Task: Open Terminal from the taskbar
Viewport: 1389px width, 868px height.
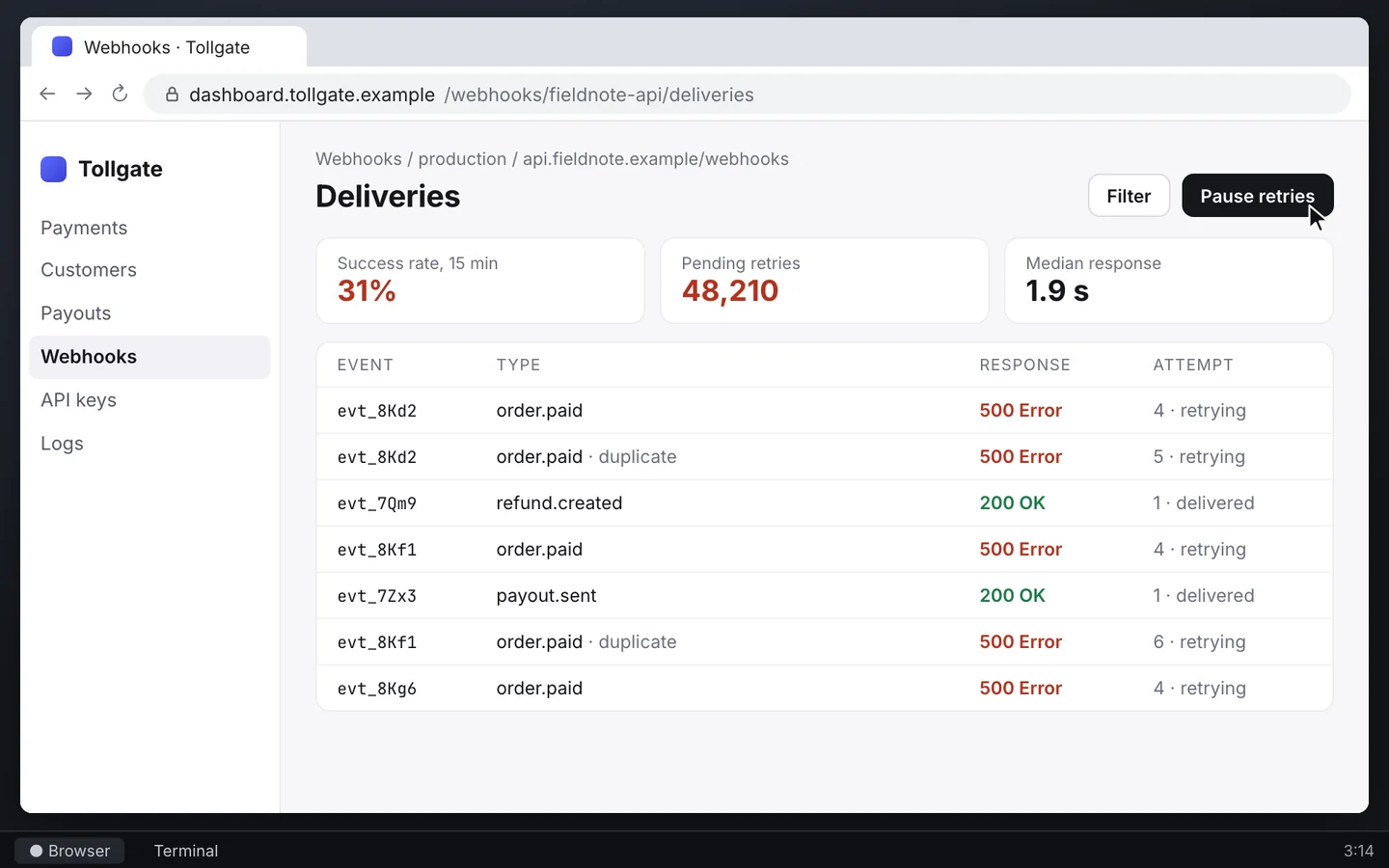Action: pyautogui.click(x=186, y=851)
